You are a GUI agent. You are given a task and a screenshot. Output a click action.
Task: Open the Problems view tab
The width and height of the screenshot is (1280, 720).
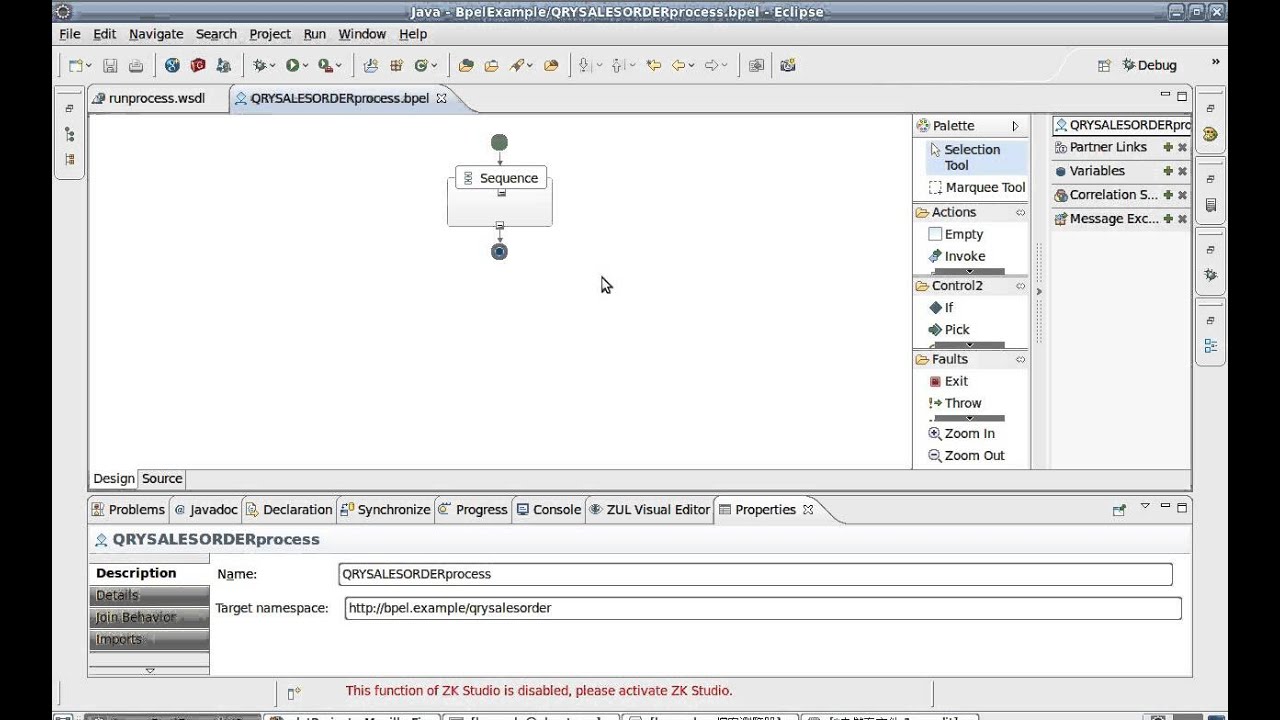pos(128,510)
